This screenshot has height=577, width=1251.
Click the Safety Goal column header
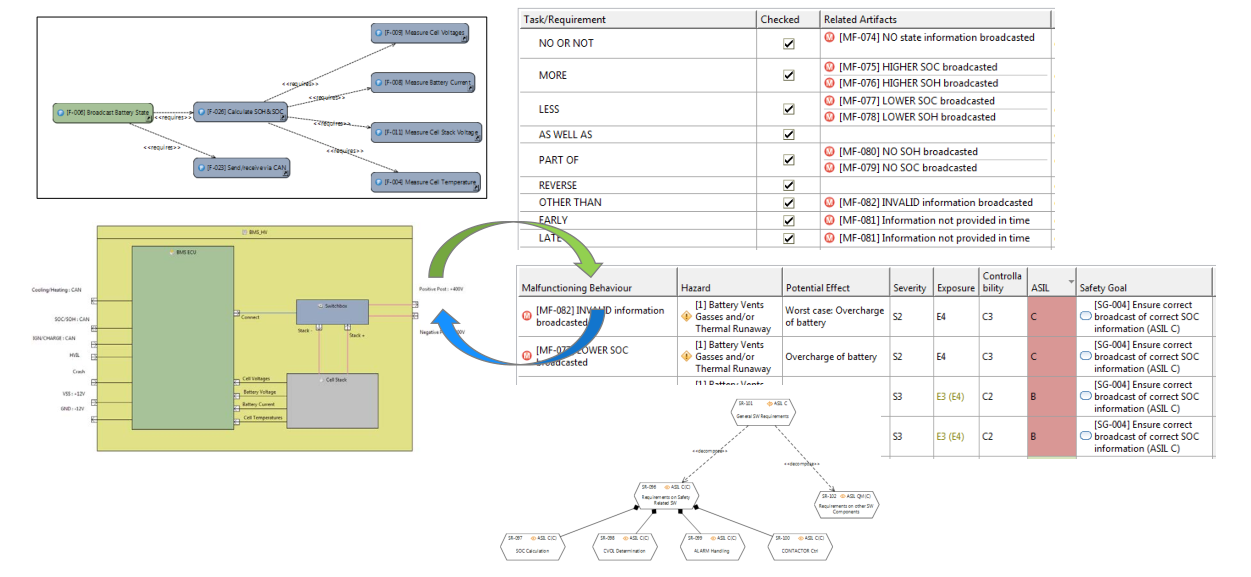point(1145,282)
